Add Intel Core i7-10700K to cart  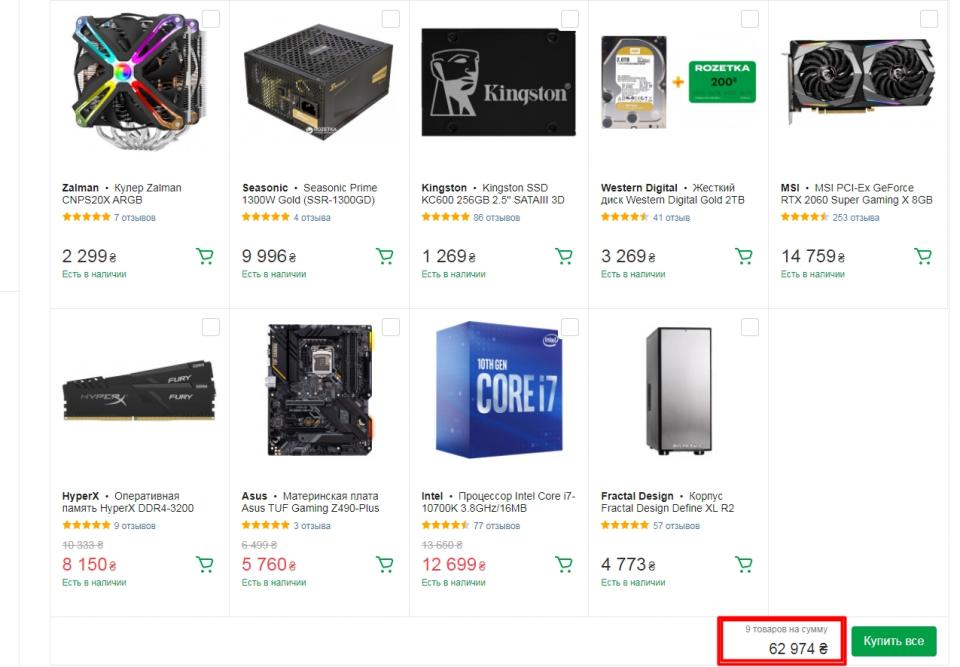(564, 565)
